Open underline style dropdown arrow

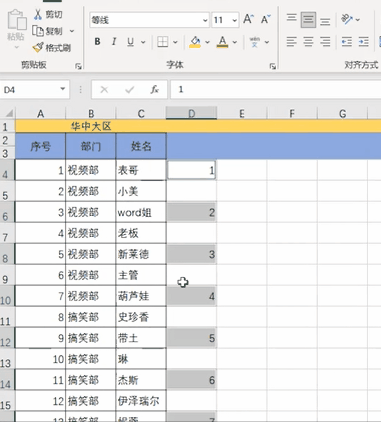[143, 42]
